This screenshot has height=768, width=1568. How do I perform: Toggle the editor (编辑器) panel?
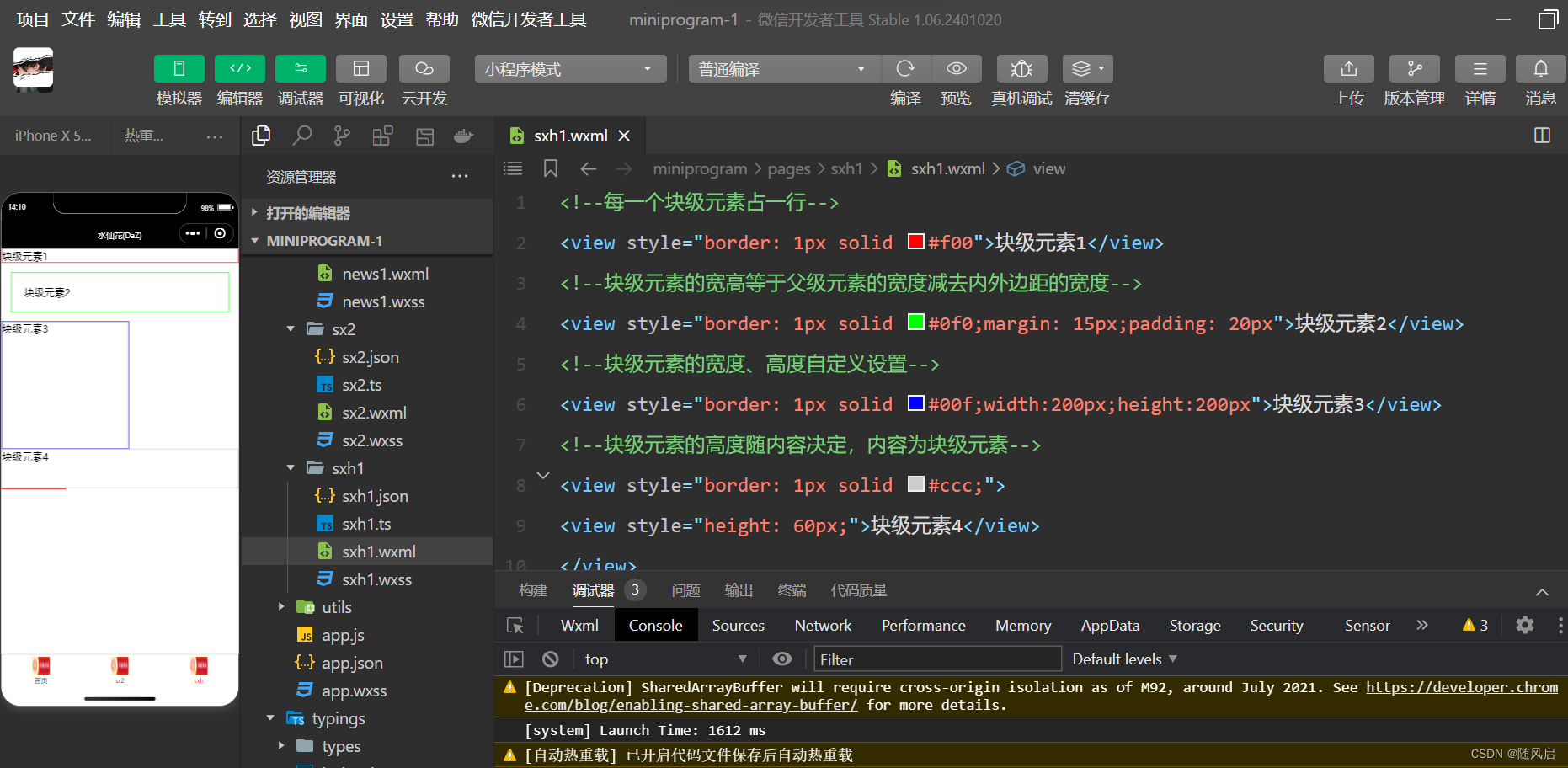[240, 68]
